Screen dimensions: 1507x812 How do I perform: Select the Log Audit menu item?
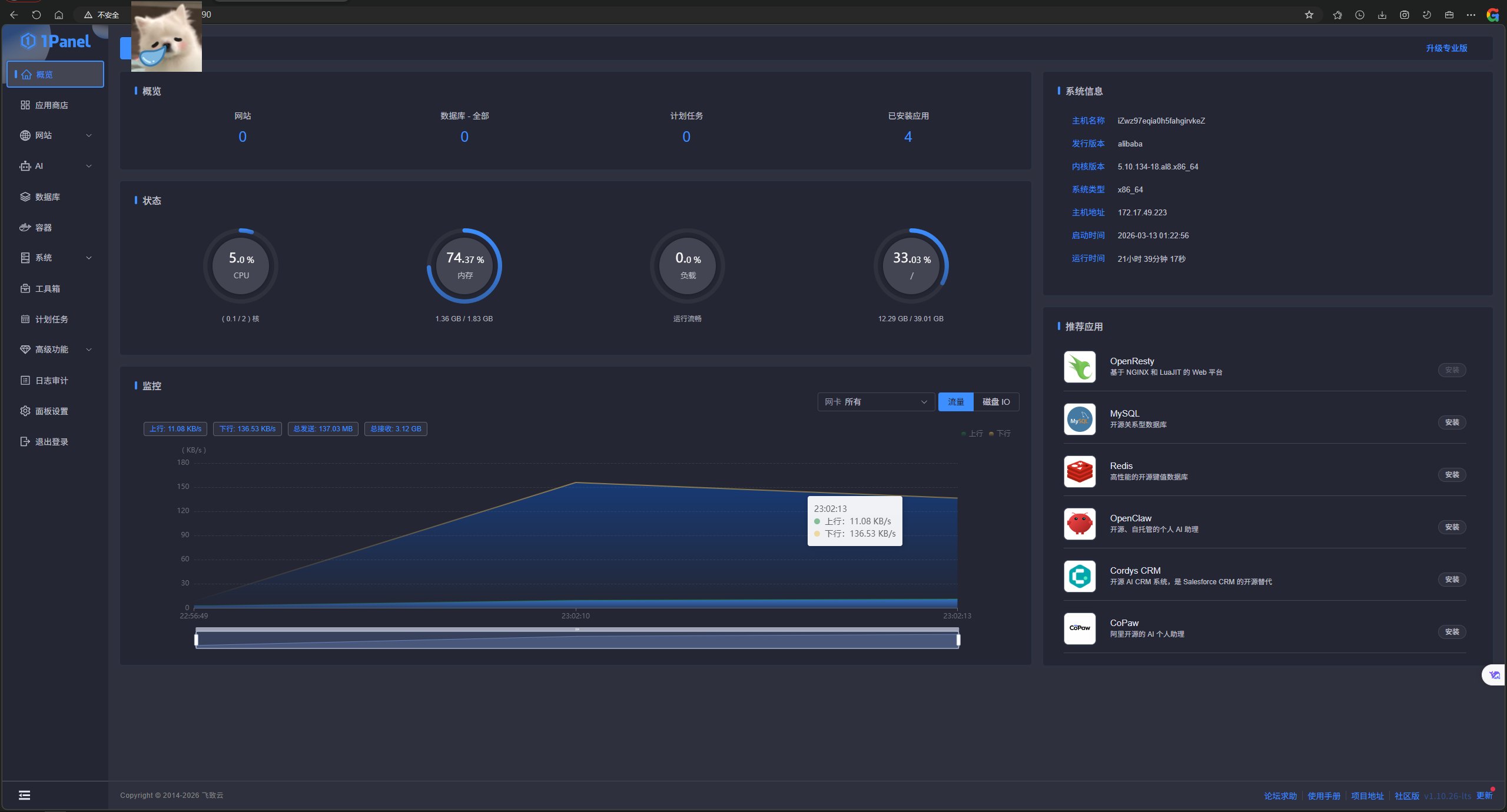pos(52,380)
